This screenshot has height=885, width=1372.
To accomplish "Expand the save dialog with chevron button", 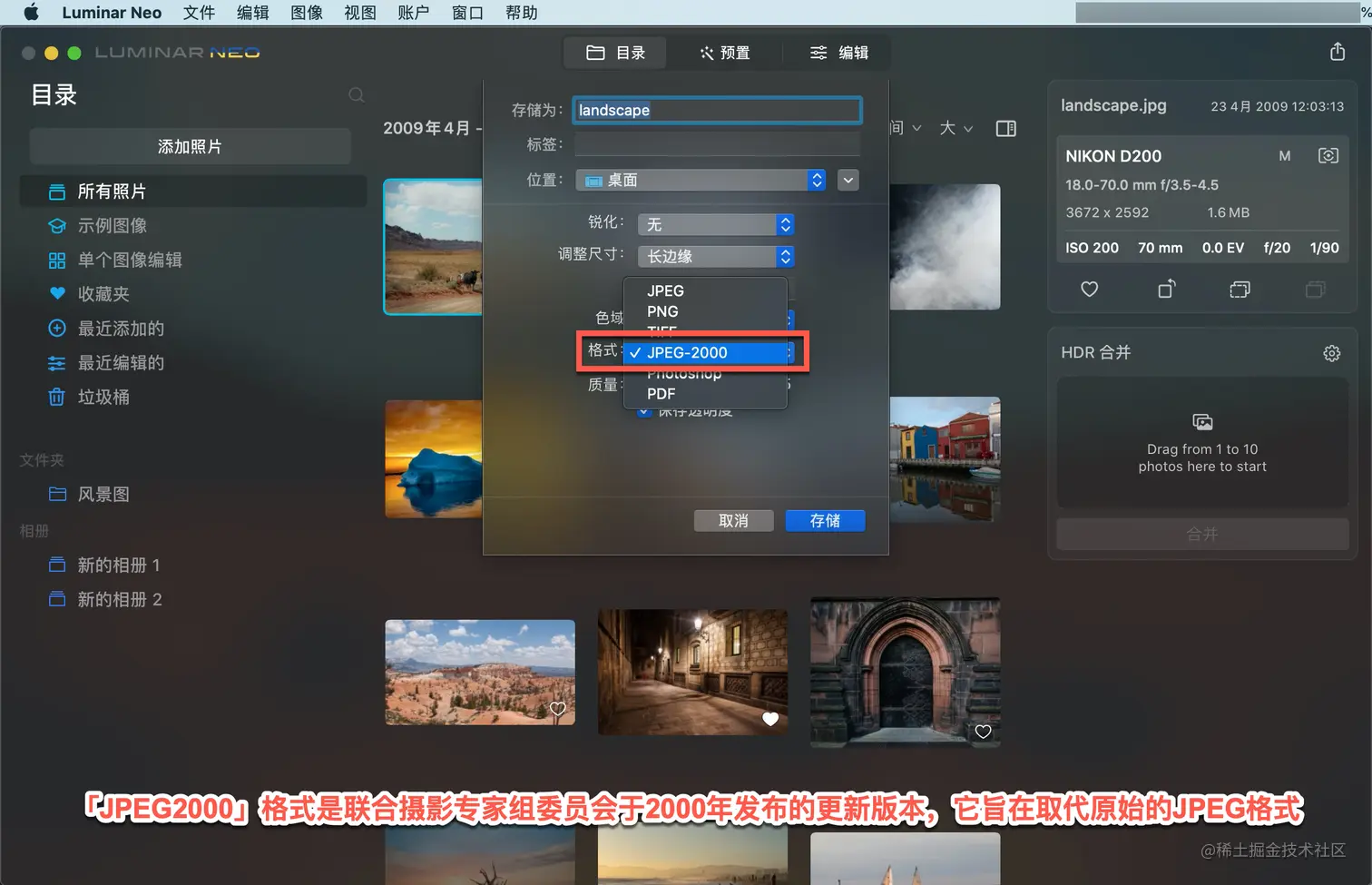I will click(x=848, y=180).
